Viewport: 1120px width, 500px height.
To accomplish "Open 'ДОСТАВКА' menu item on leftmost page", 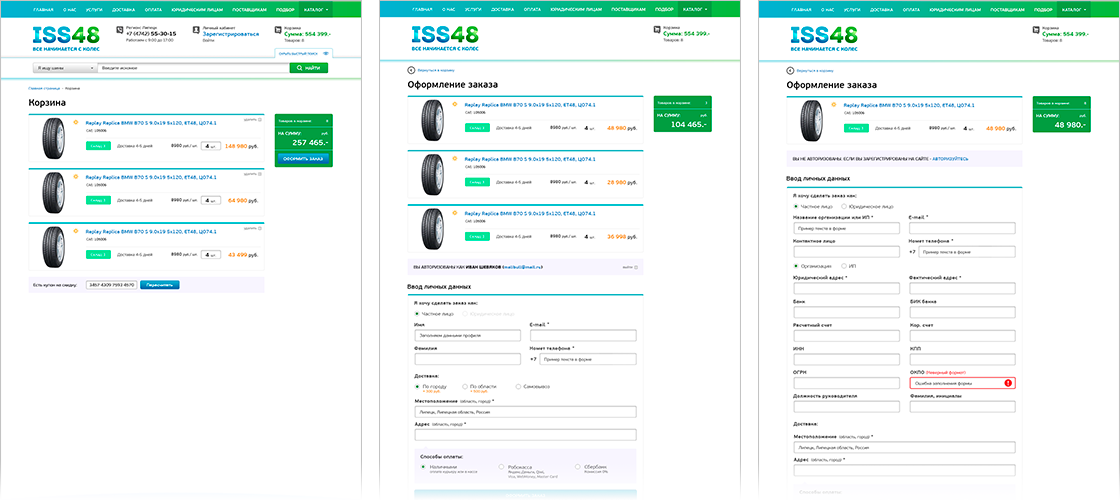I will coord(124,9).
